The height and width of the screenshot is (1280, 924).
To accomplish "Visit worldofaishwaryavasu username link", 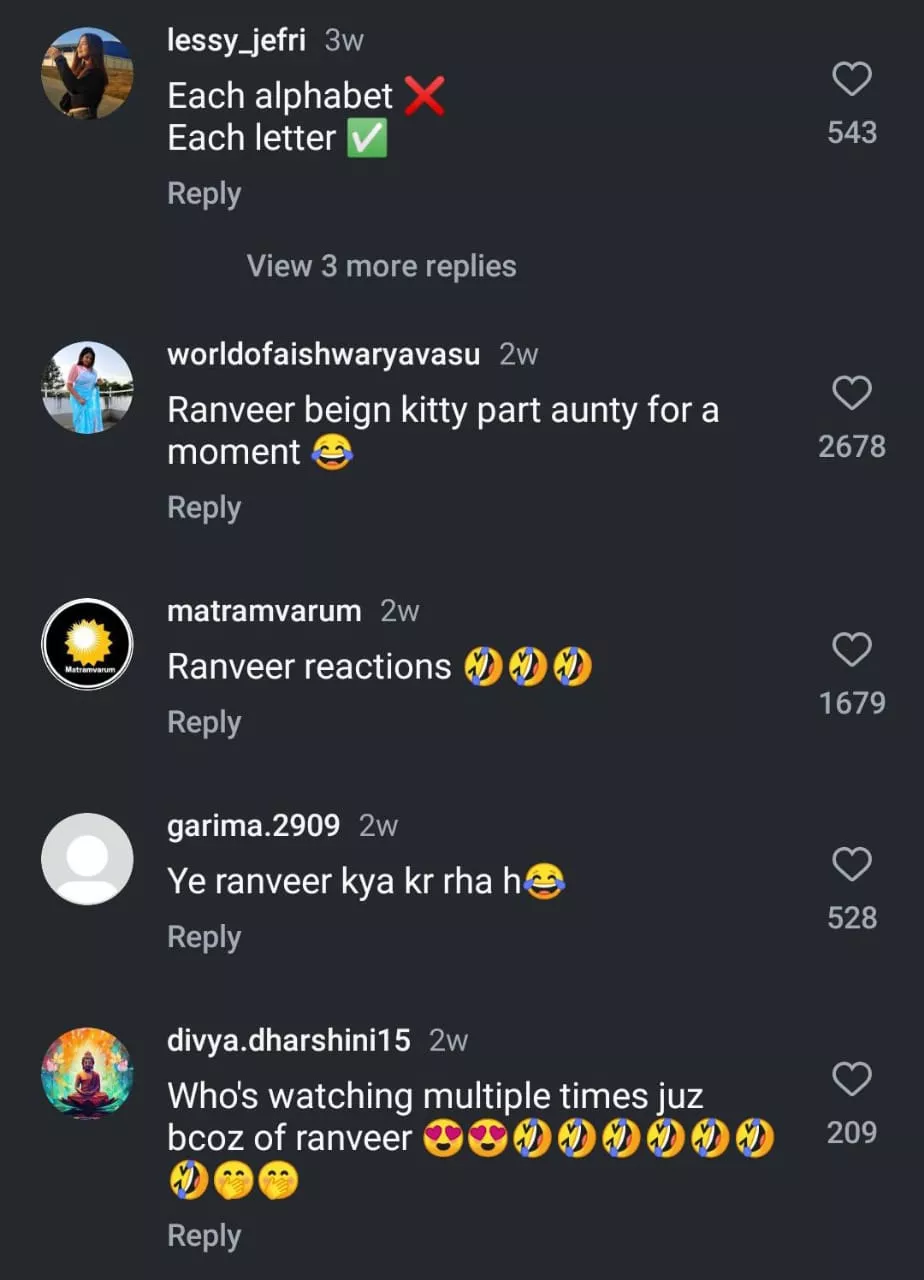I will (323, 354).
